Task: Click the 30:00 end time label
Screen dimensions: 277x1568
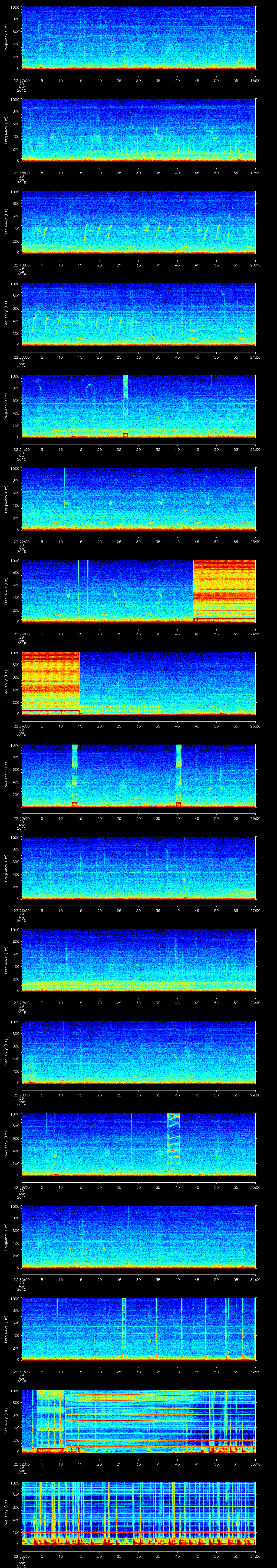Action: tap(256, 1187)
